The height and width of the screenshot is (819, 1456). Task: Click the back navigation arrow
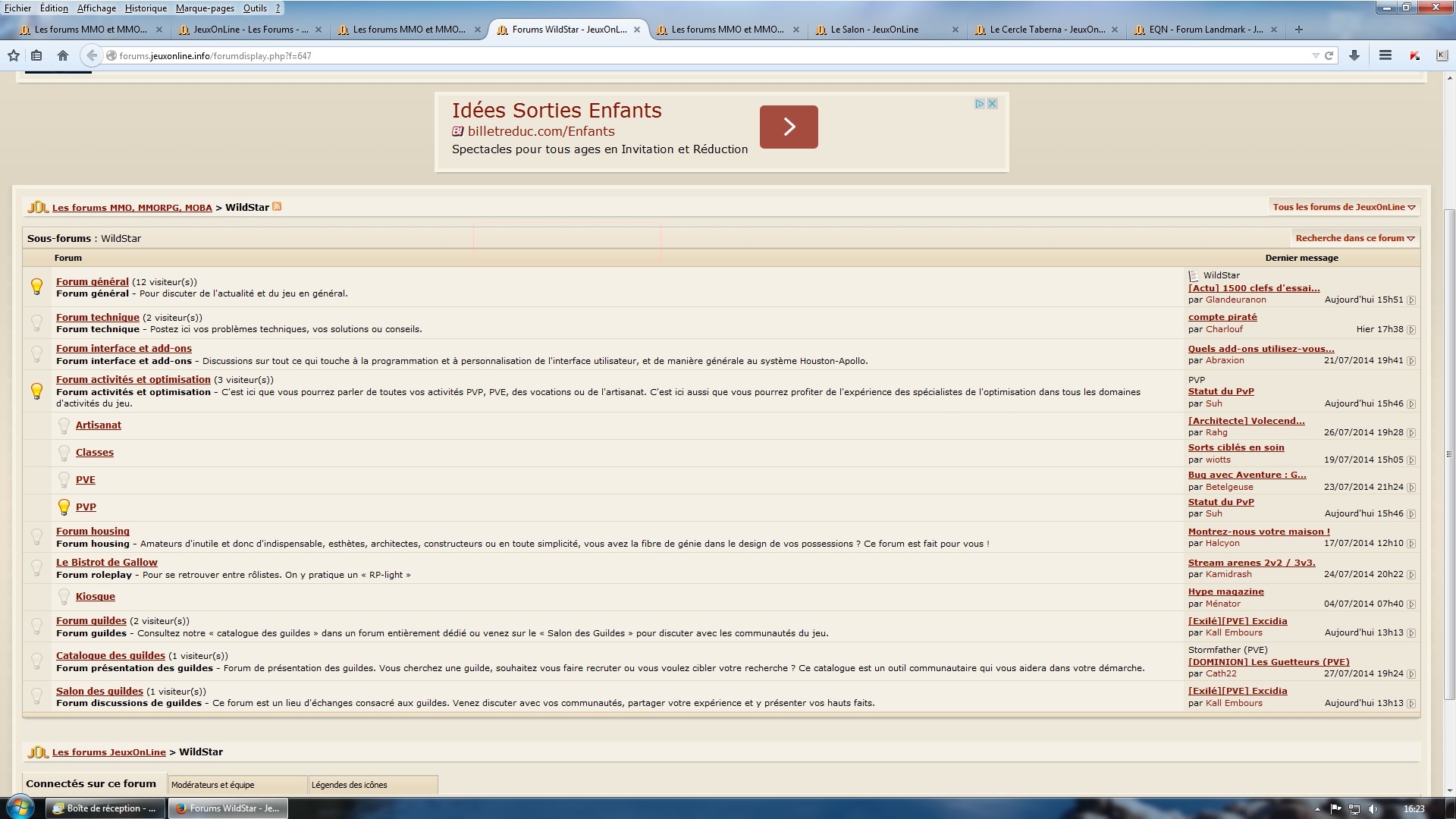pos(92,55)
